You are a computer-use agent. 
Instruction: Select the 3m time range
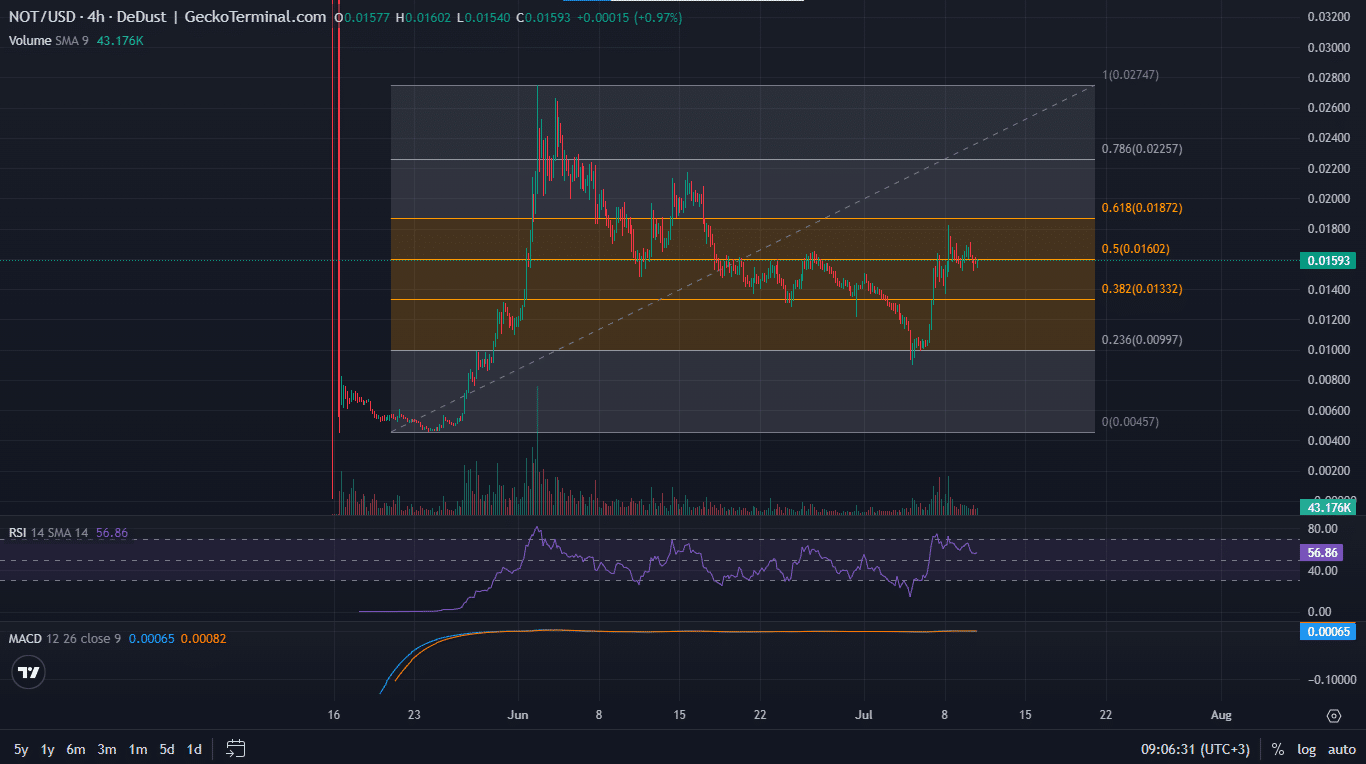pyautogui.click(x=107, y=749)
